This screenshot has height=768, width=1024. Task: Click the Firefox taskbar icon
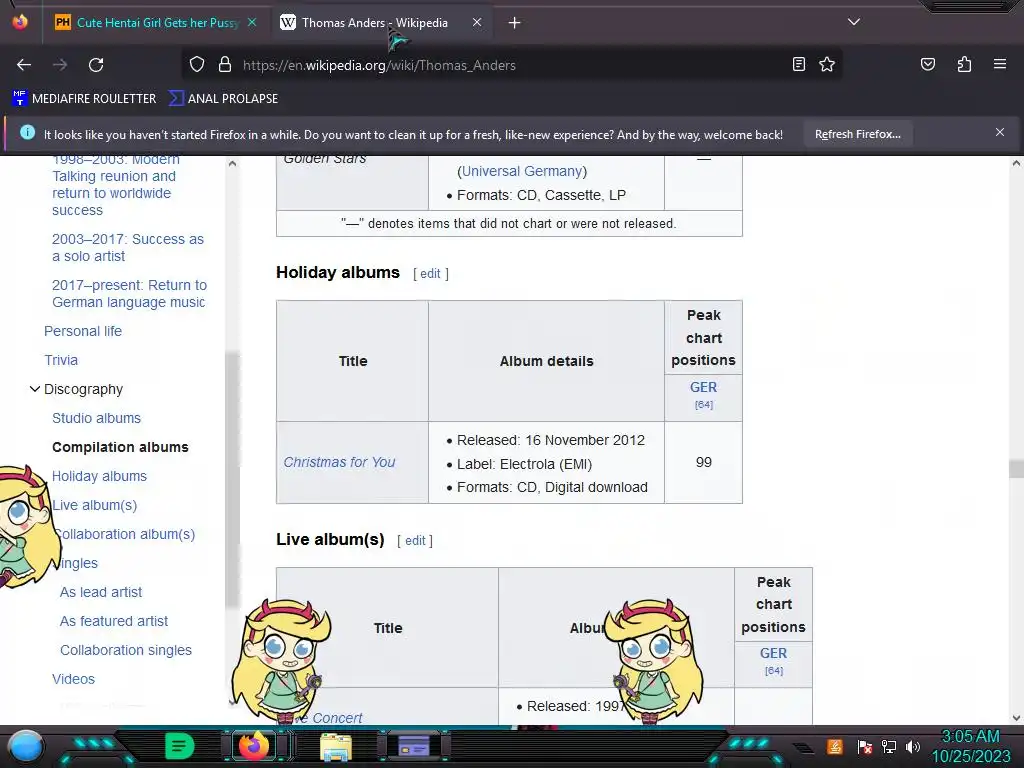254,746
